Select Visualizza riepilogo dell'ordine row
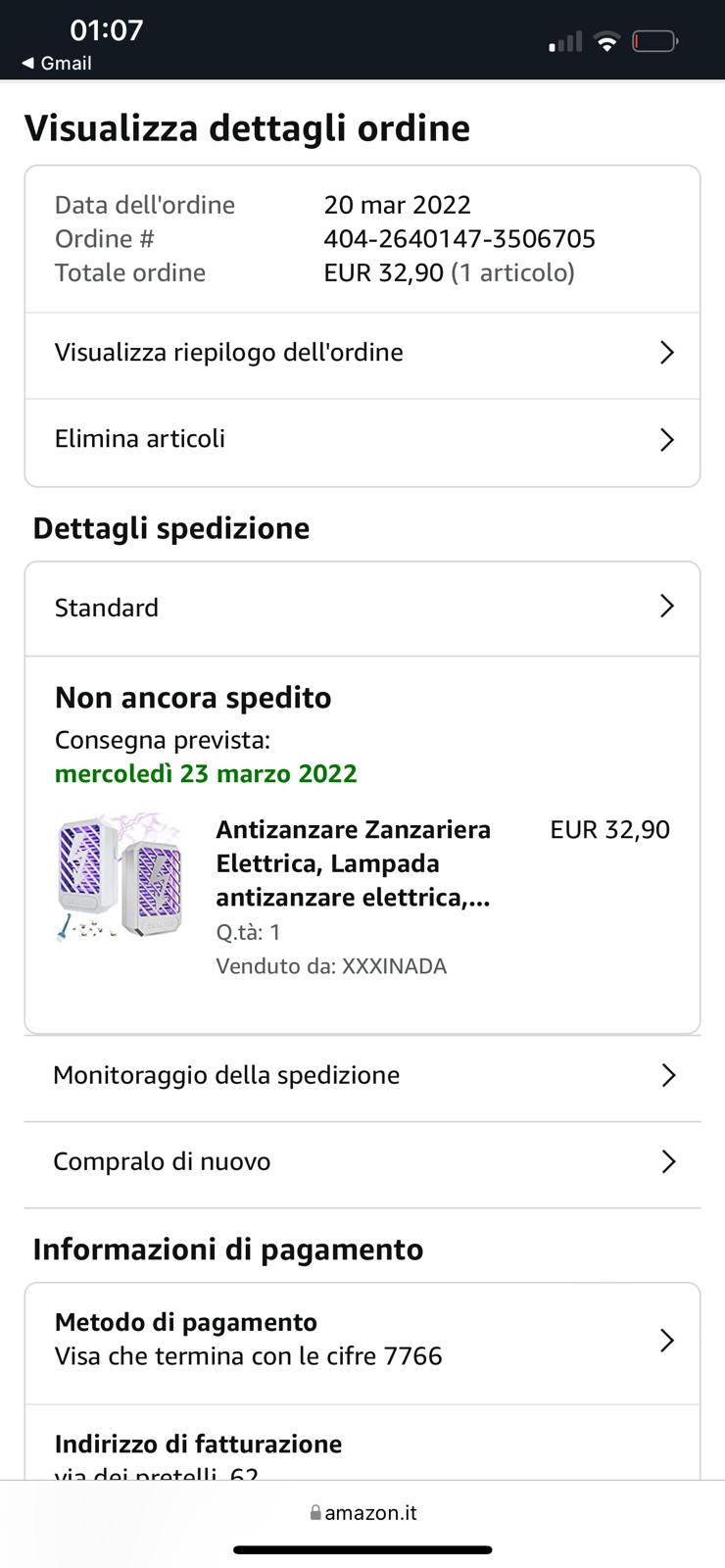Image resolution: width=725 pixels, height=1568 pixels. 229,353
